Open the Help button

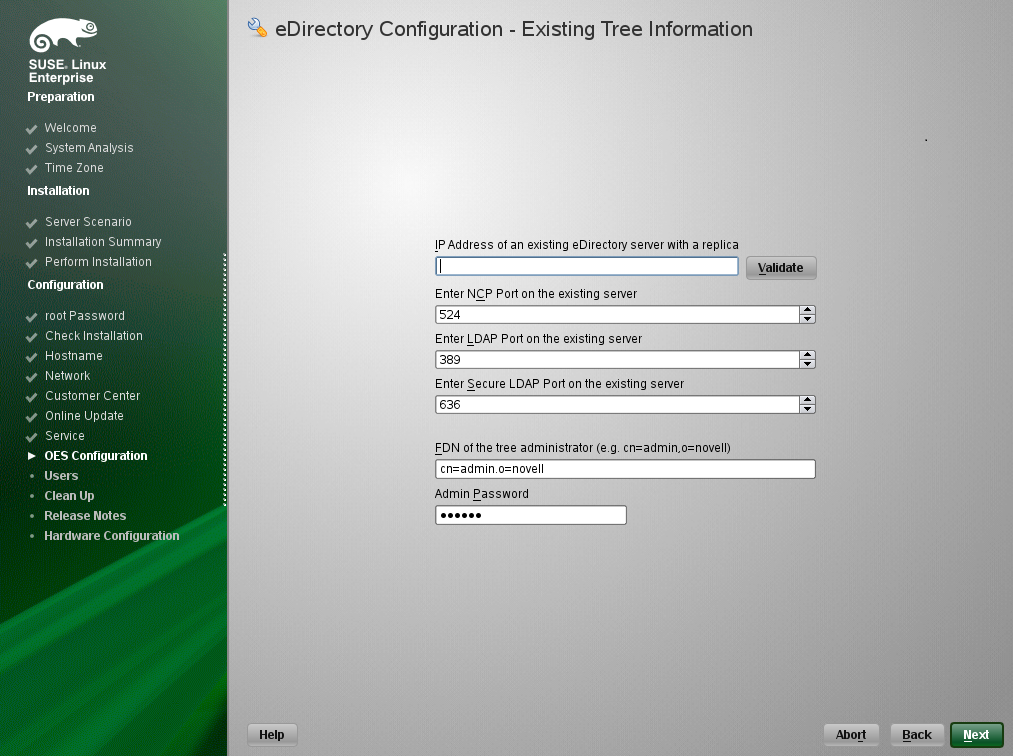(x=272, y=735)
